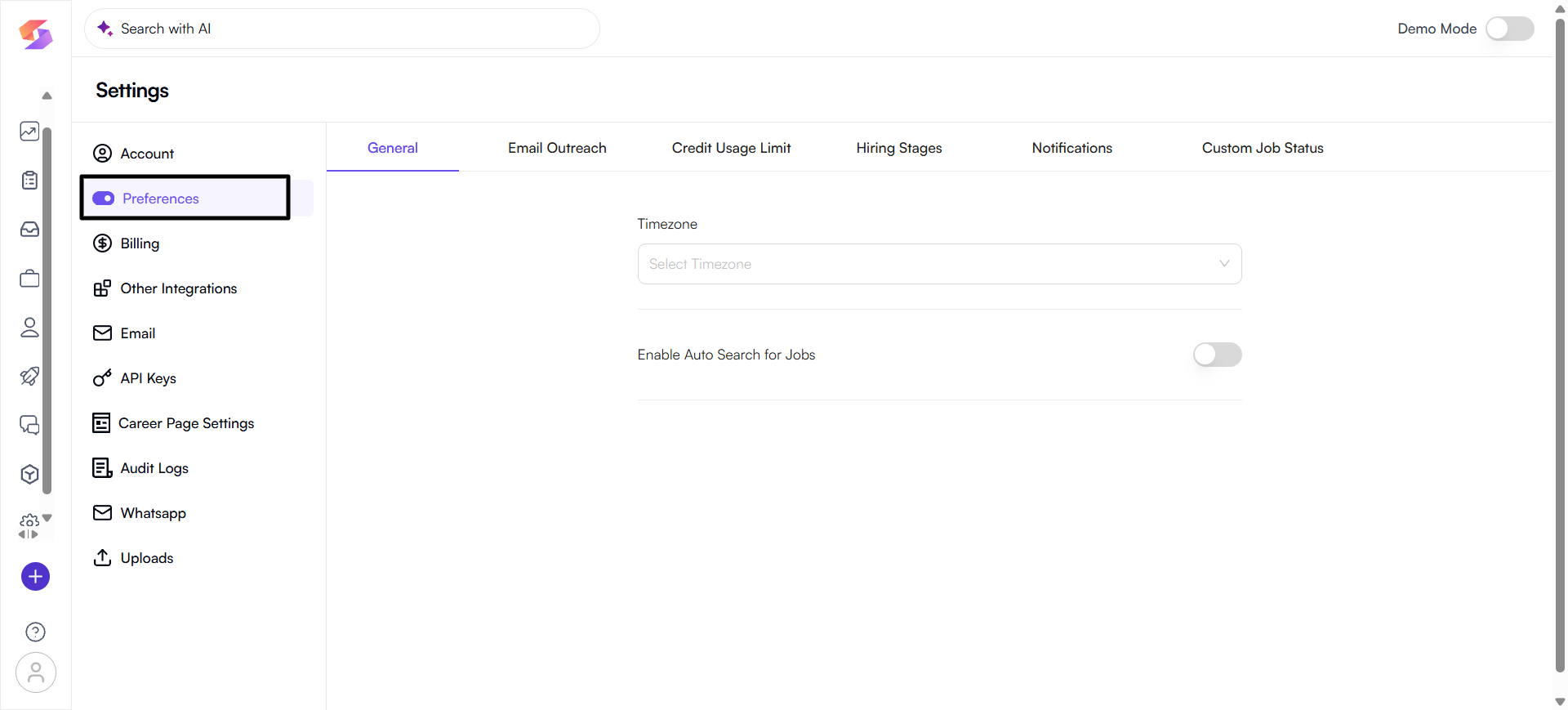Click the briefcase jobs icon in sidebar
The height and width of the screenshot is (710, 1568).
29,279
